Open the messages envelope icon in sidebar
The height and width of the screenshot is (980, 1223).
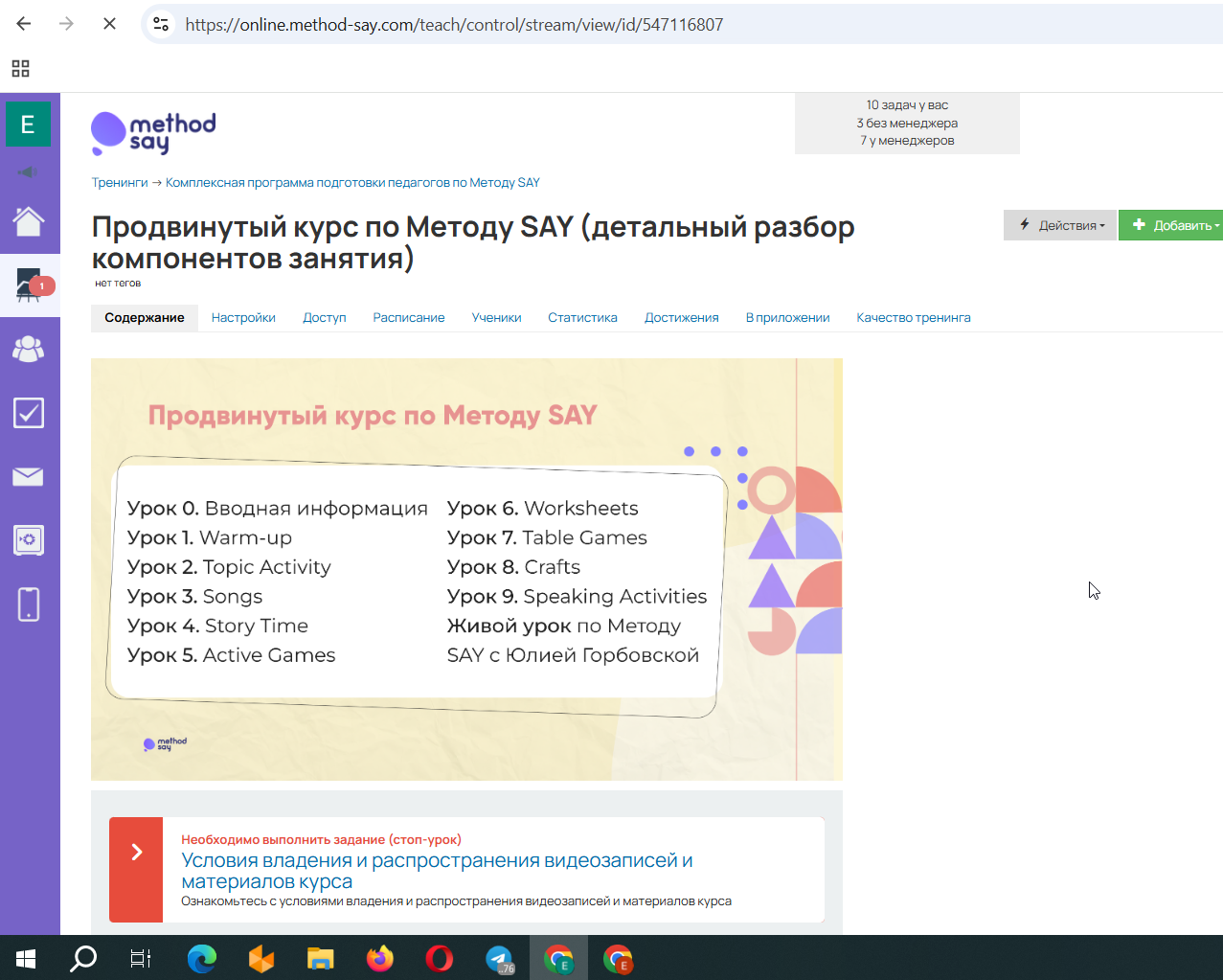(x=28, y=476)
